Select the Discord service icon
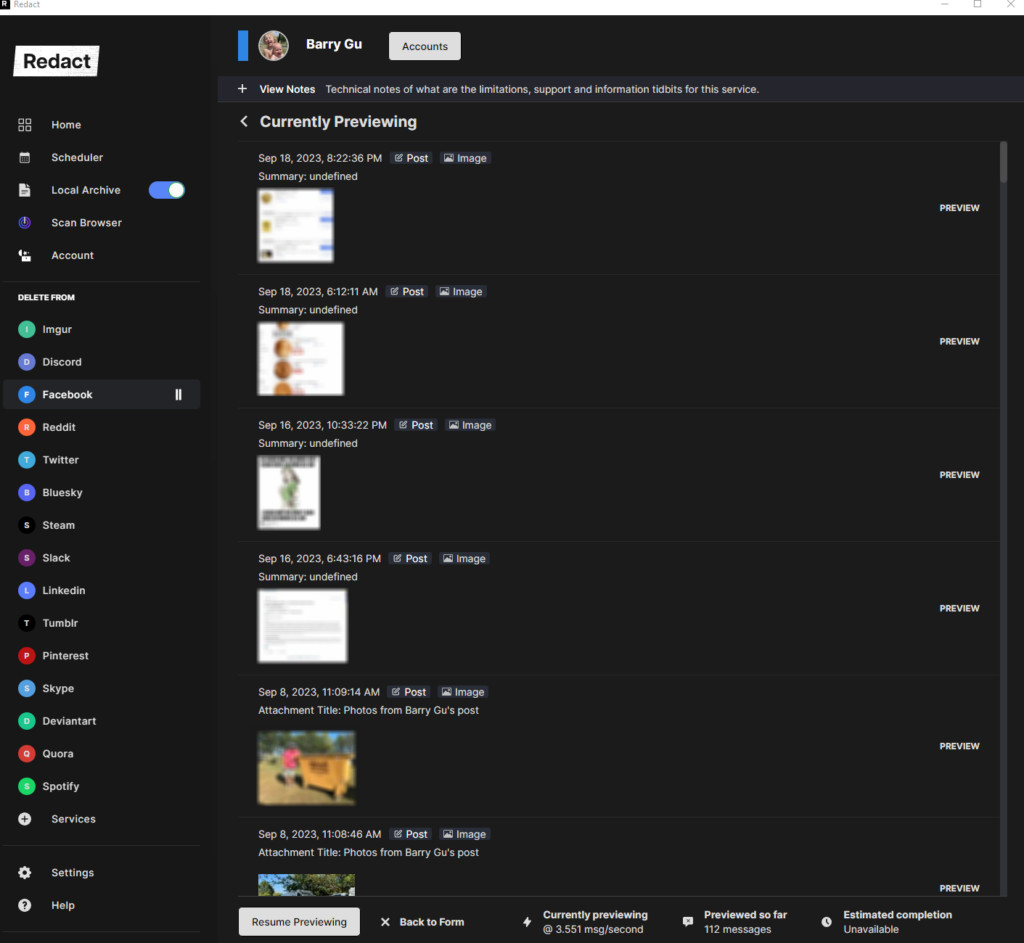This screenshot has height=943, width=1024. pyautogui.click(x=27, y=362)
